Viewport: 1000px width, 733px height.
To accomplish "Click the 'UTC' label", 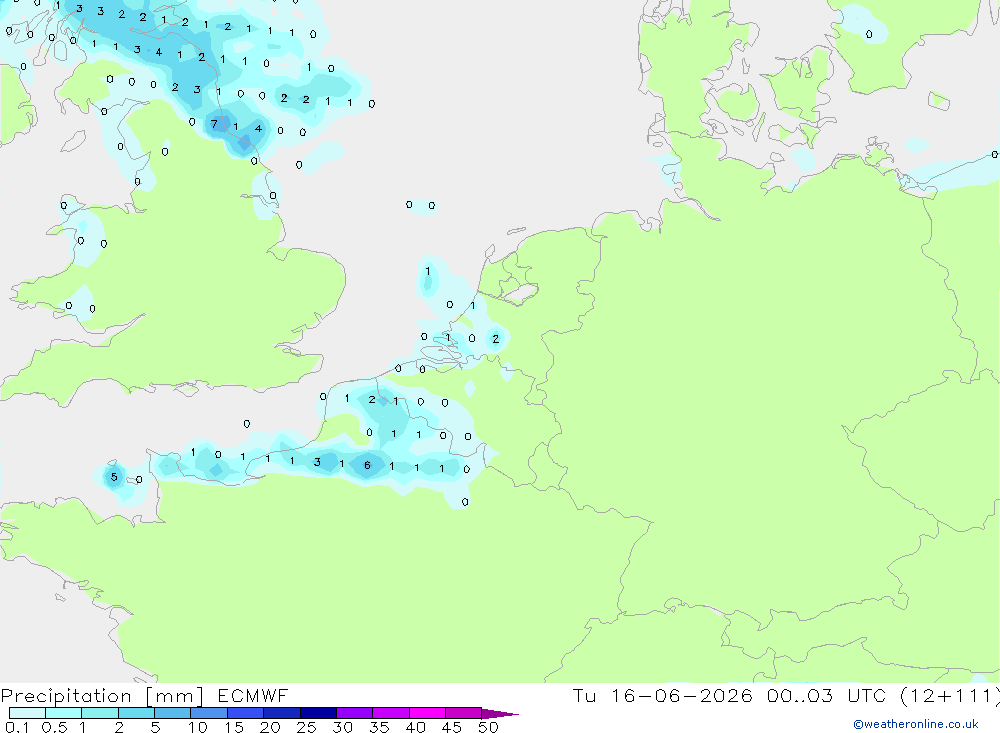I will click(x=867, y=695).
